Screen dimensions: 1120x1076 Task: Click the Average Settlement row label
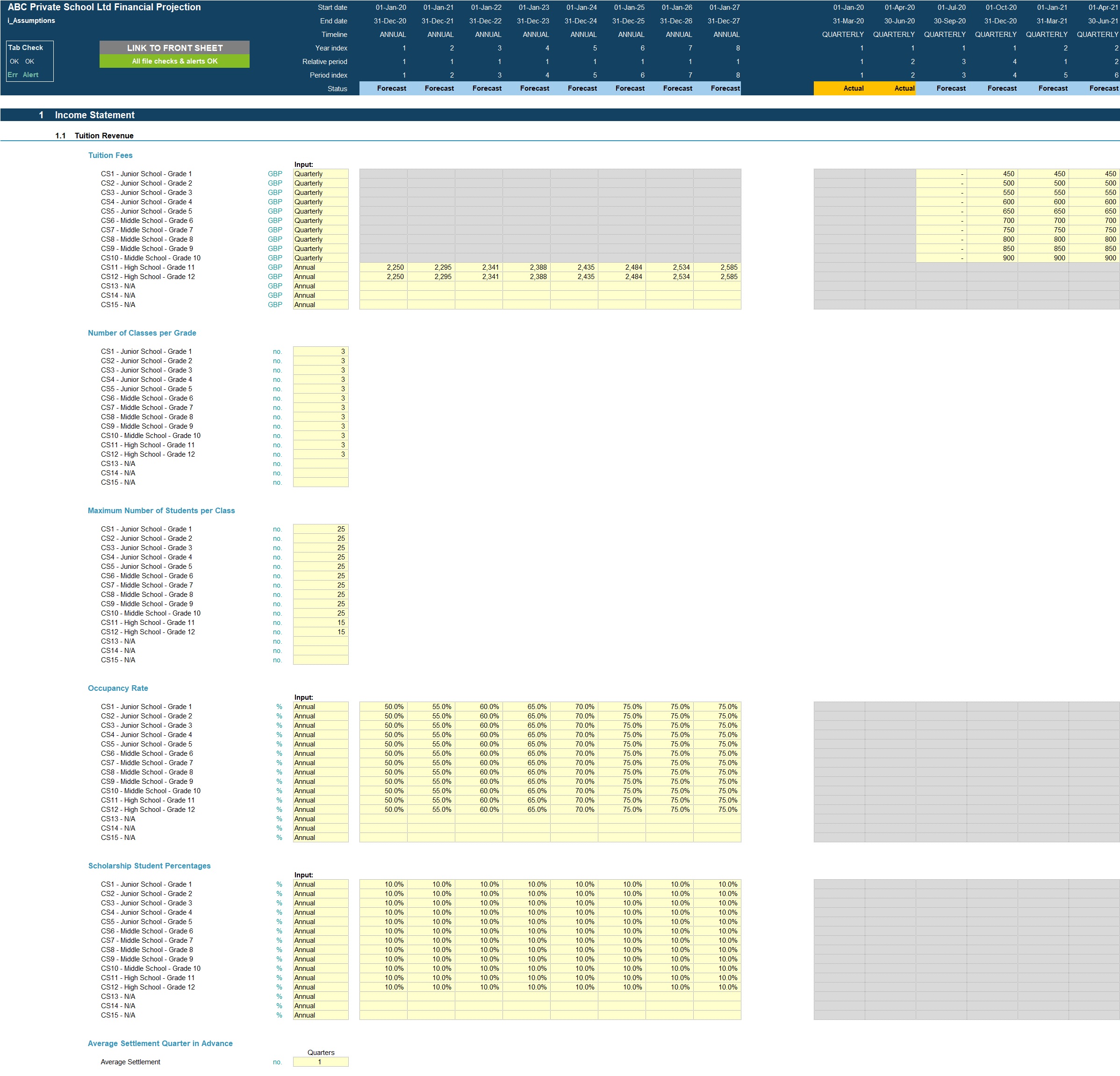point(130,1062)
